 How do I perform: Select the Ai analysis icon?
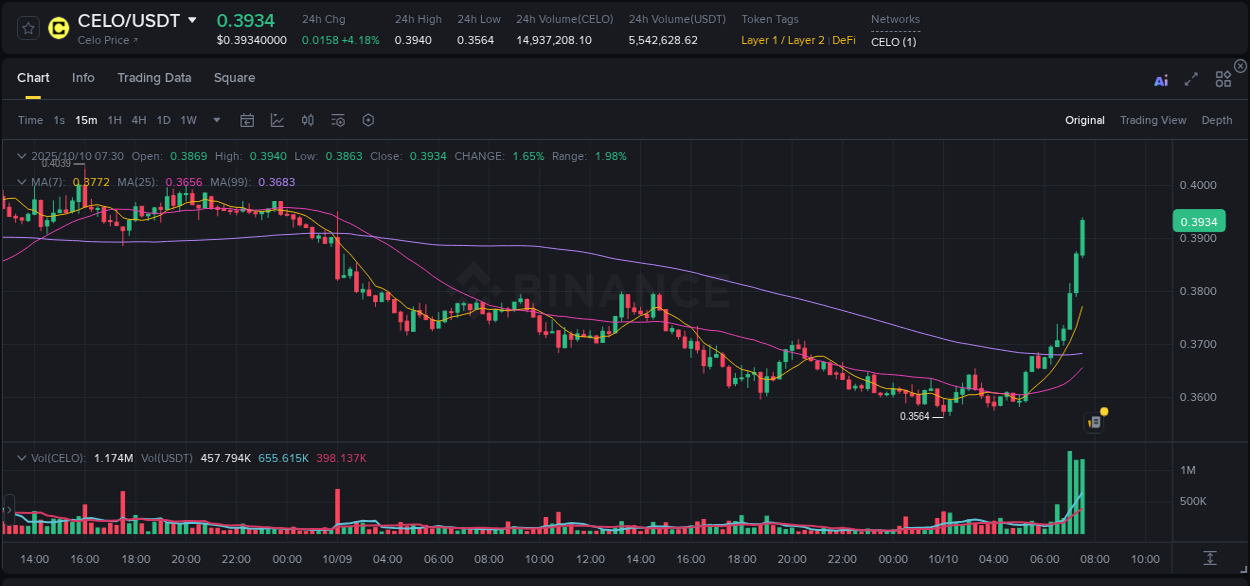(x=1160, y=80)
